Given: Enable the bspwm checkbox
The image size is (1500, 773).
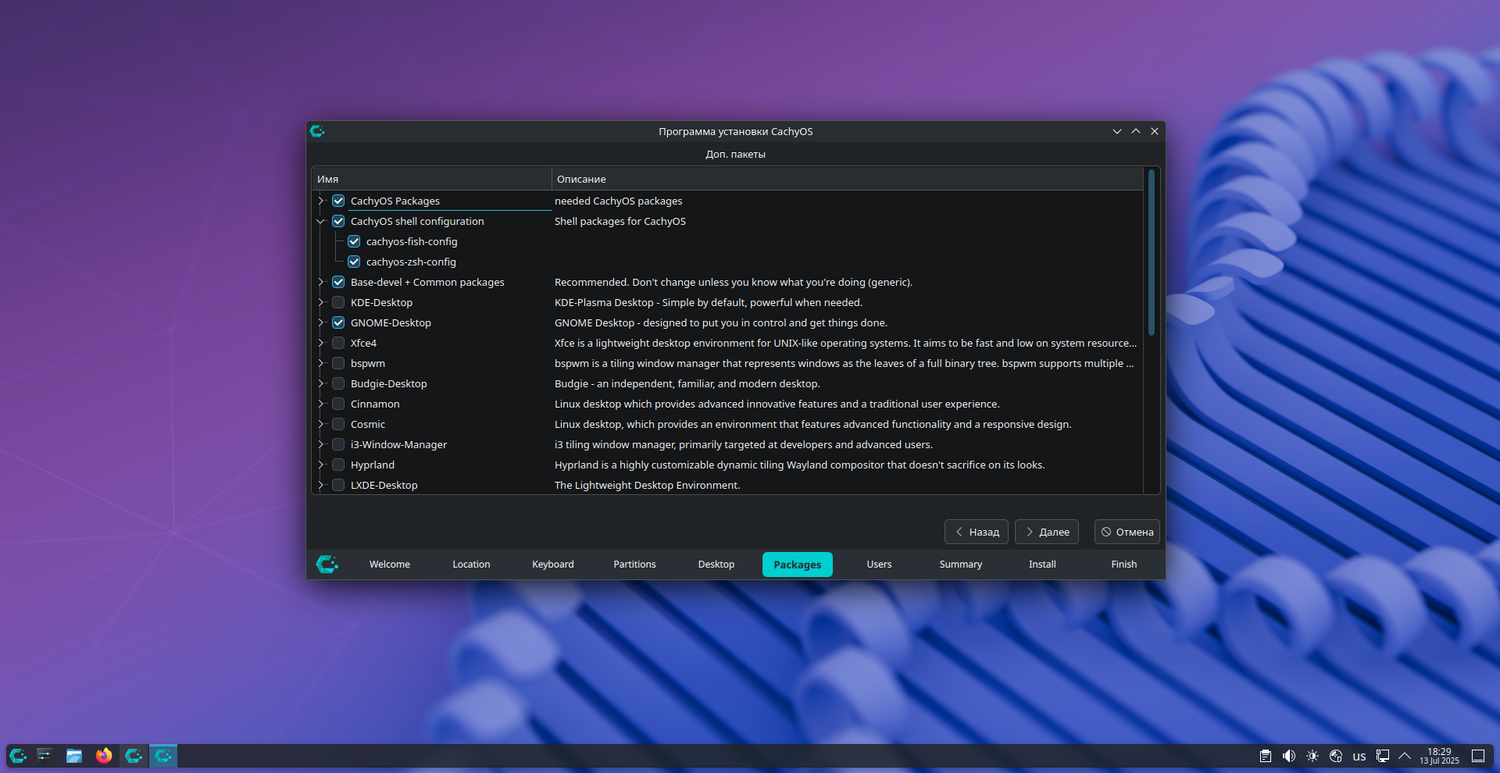Looking at the screenshot, I should point(338,363).
